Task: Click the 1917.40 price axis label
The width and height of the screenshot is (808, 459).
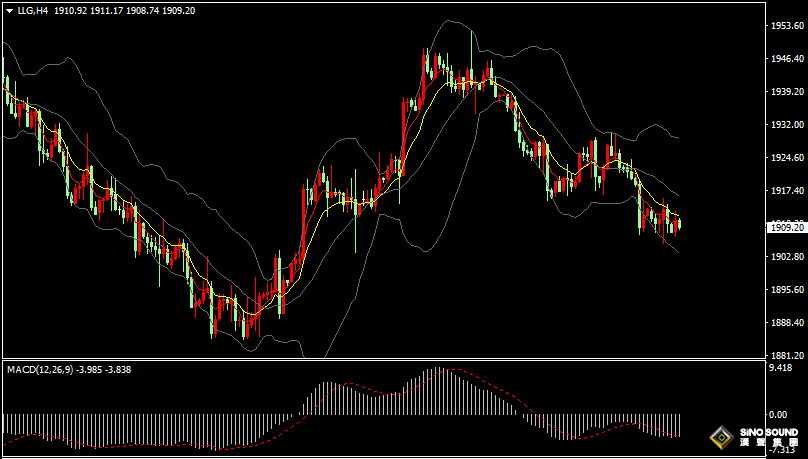Action: coord(786,191)
